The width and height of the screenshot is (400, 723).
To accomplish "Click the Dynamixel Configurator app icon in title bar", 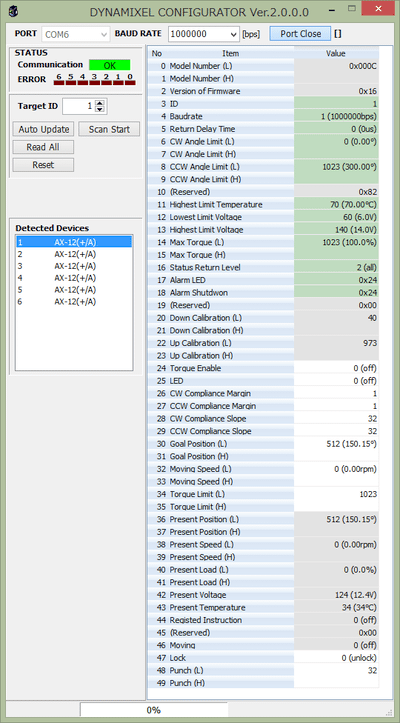I will (x=14, y=12).
